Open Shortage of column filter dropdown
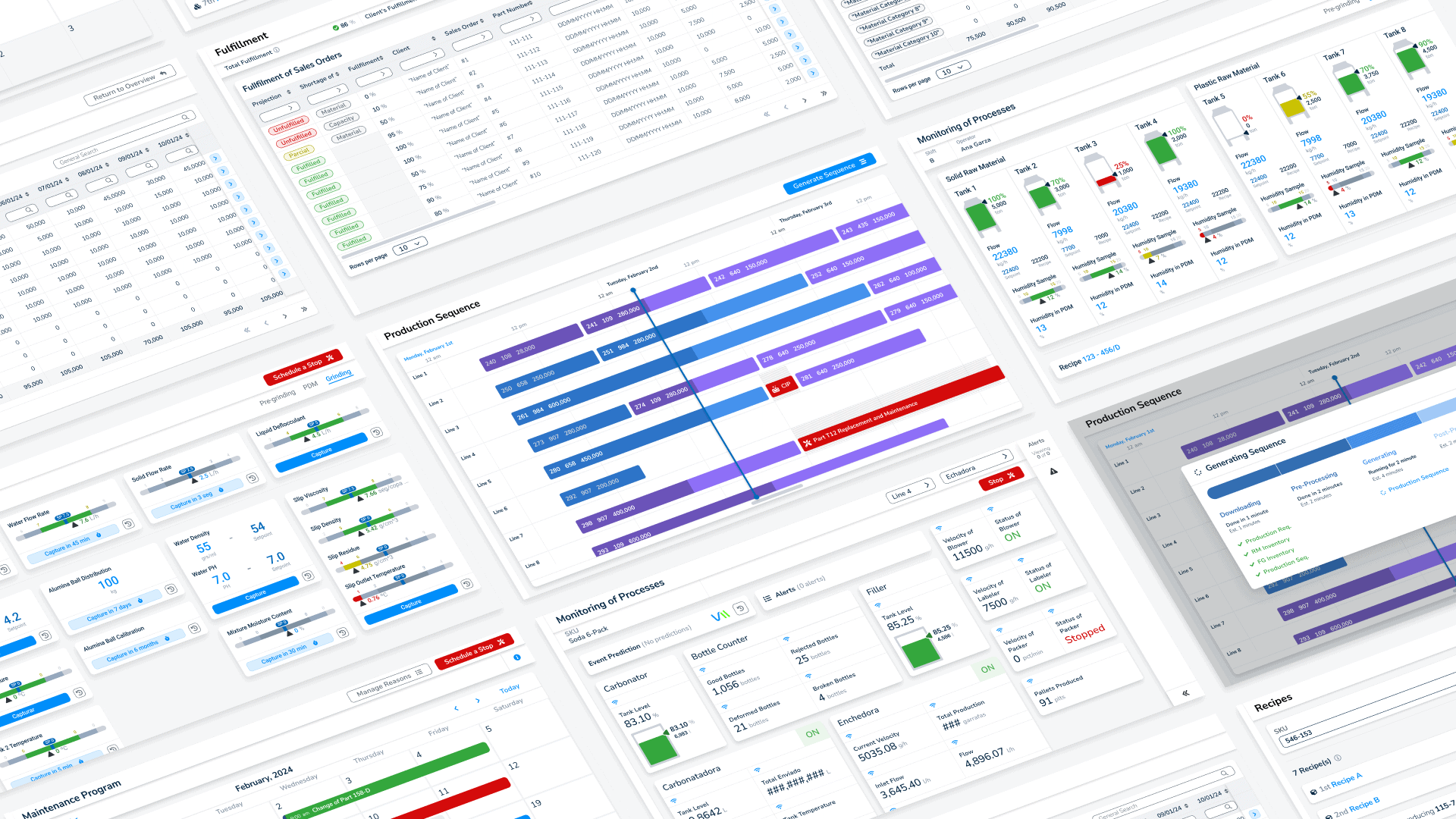 point(328,94)
